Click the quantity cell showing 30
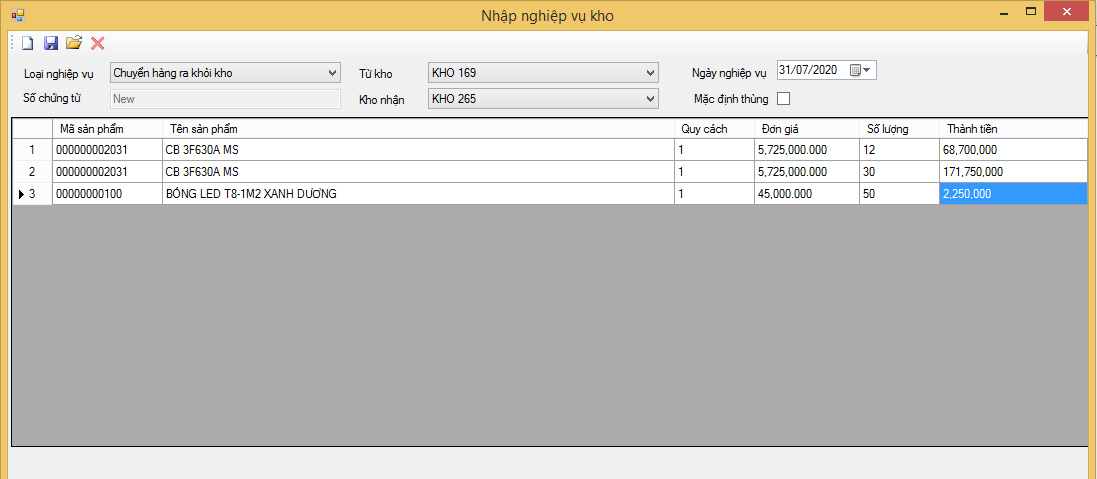This screenshot has height=479, width=1097. (x=898, y=172)
